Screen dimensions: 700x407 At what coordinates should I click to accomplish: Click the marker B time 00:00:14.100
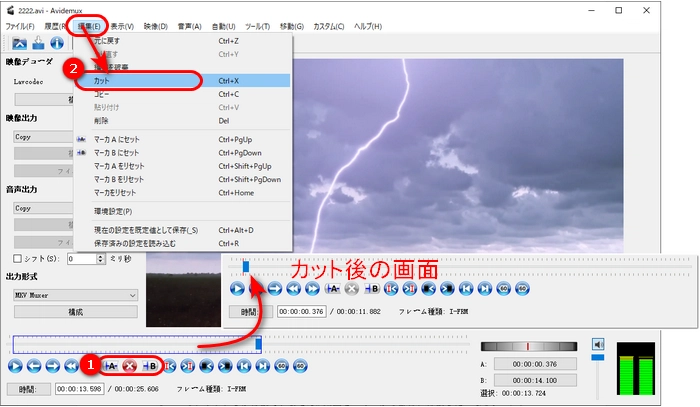[535, 381]
